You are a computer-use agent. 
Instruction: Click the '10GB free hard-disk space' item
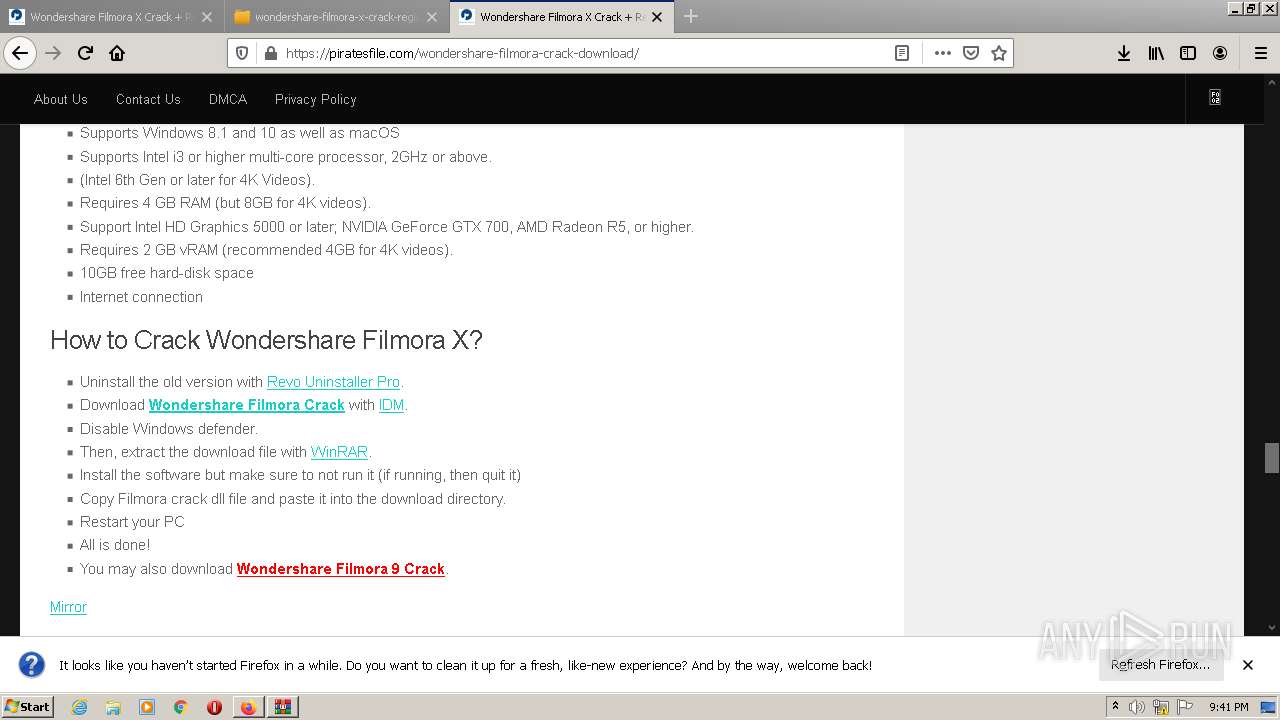[x=167, y=273]
